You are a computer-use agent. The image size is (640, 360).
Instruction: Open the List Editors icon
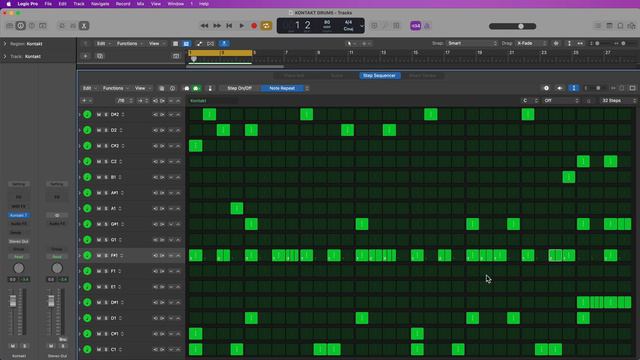[598, 26]
